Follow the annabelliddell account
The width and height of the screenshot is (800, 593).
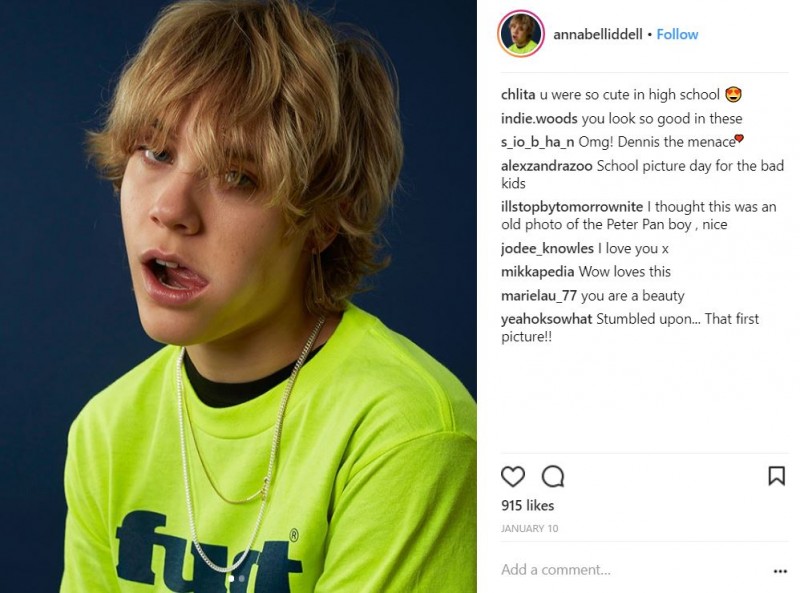coord(677,34)
